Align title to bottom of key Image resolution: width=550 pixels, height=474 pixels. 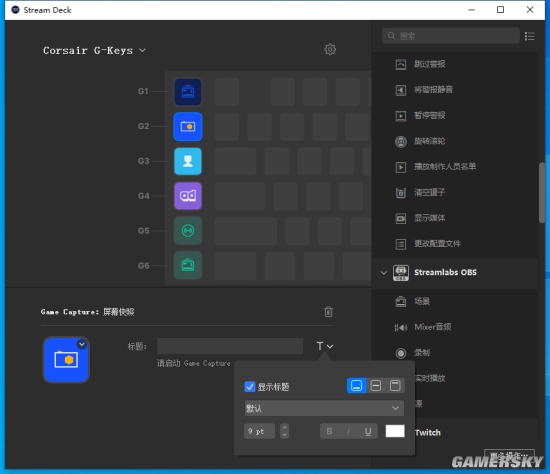[x=356, y=386]
